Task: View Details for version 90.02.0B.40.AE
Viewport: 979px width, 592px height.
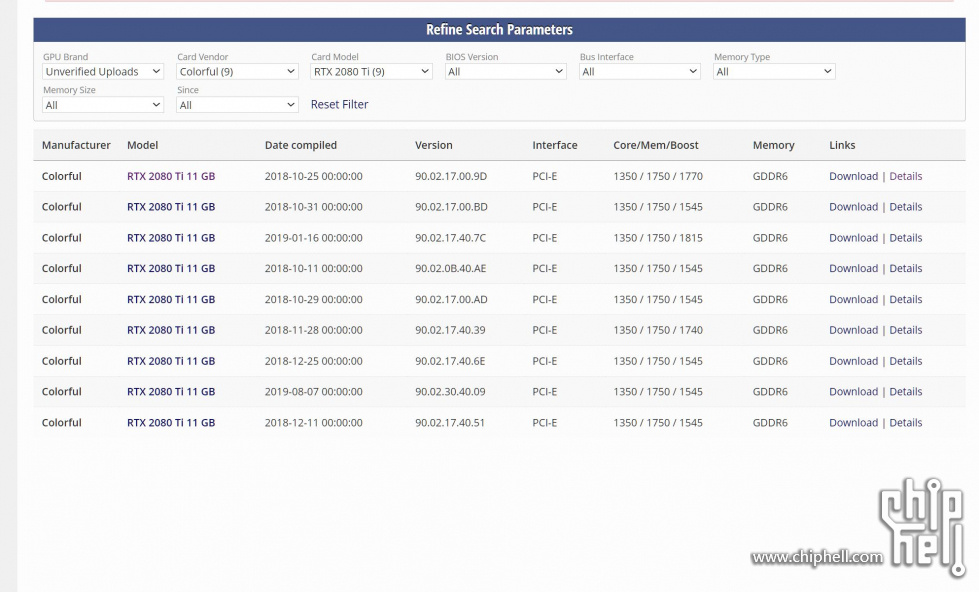Action: (905, 269)
